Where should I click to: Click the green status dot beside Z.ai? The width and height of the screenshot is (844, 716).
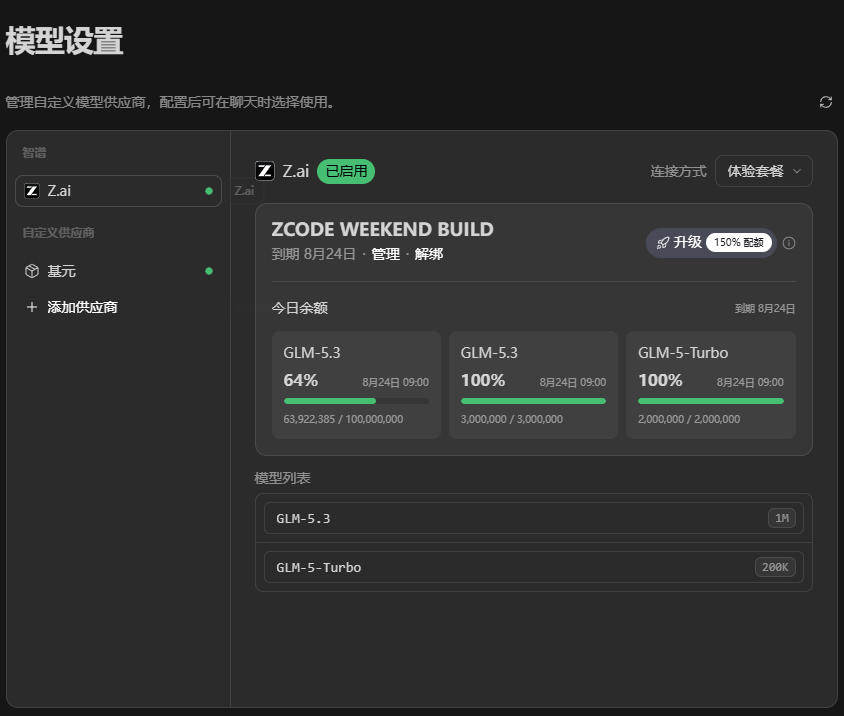point(209,191)
